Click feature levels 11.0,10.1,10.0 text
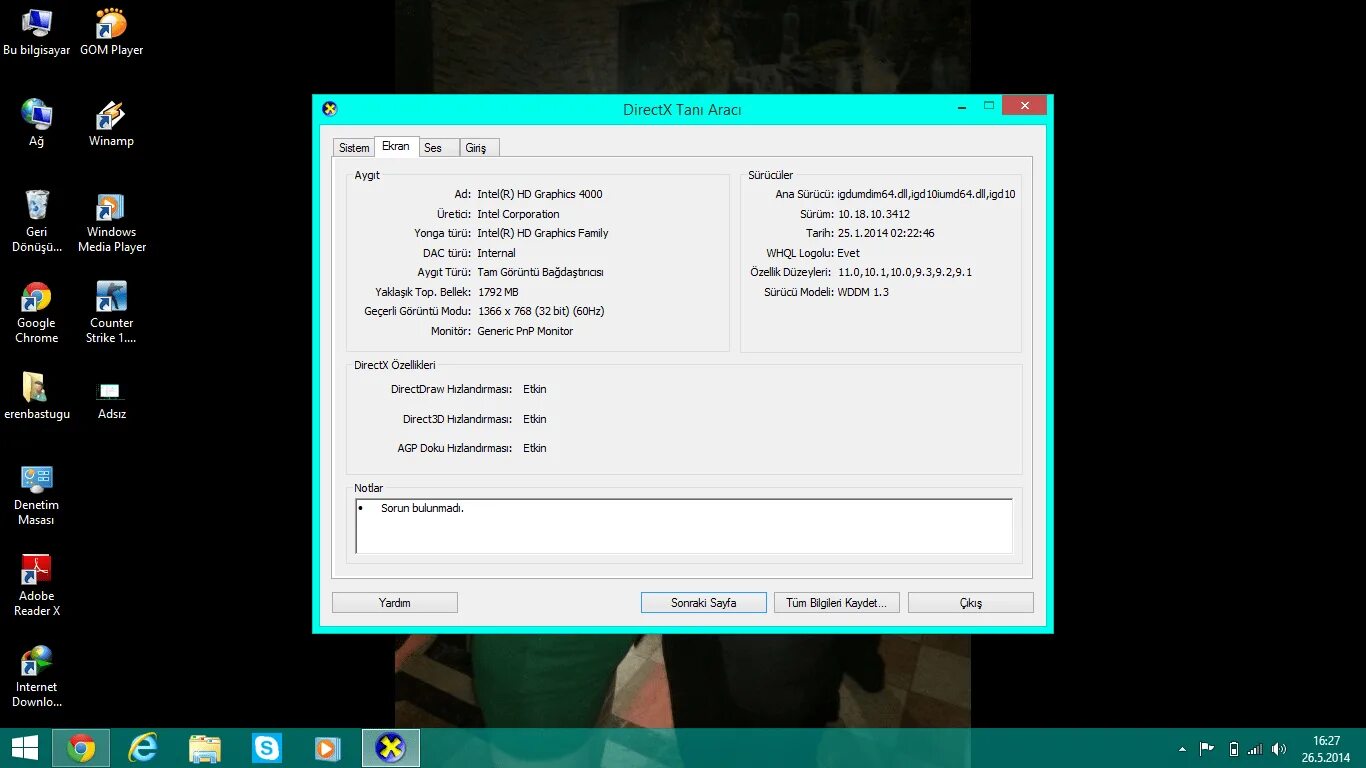The image size is (1366, 768). click(905, 272)
